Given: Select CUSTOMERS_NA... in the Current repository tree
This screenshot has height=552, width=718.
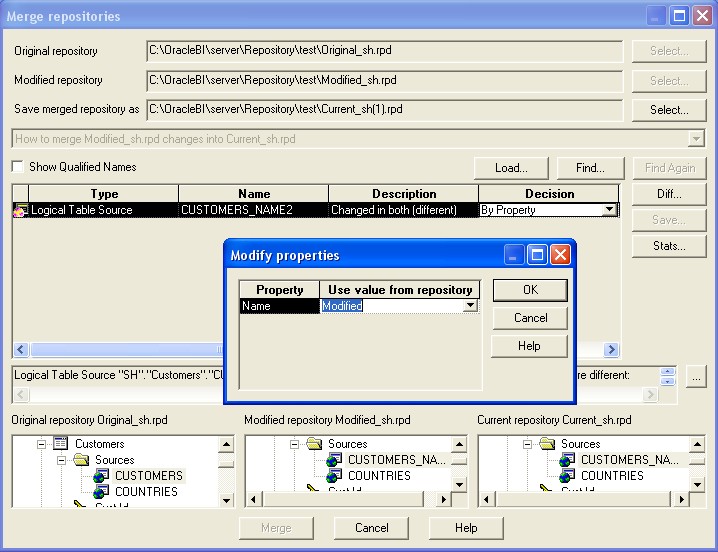Looking at the screenshot, I should pos(630,459).
